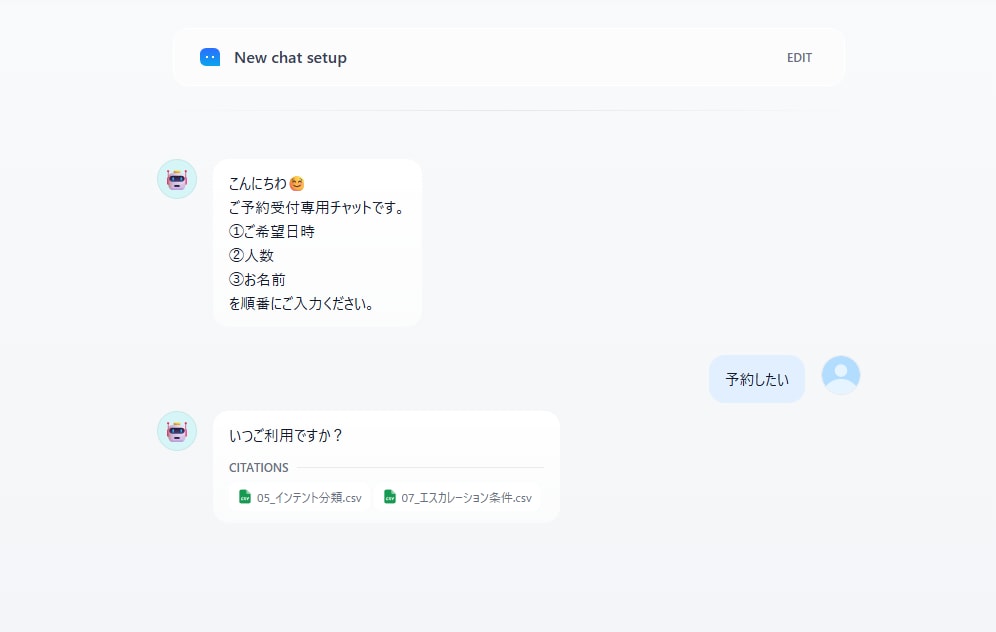Open the EDIT link for chat setup

(x=799, y=58)
